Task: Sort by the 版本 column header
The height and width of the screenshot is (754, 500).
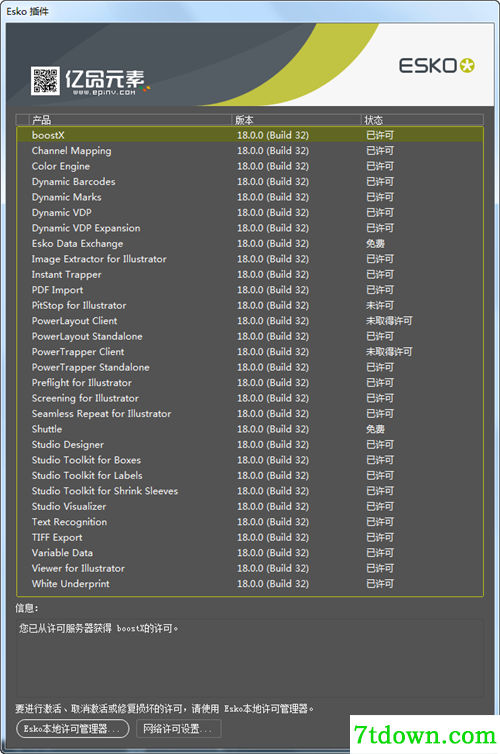Action: 296,120
